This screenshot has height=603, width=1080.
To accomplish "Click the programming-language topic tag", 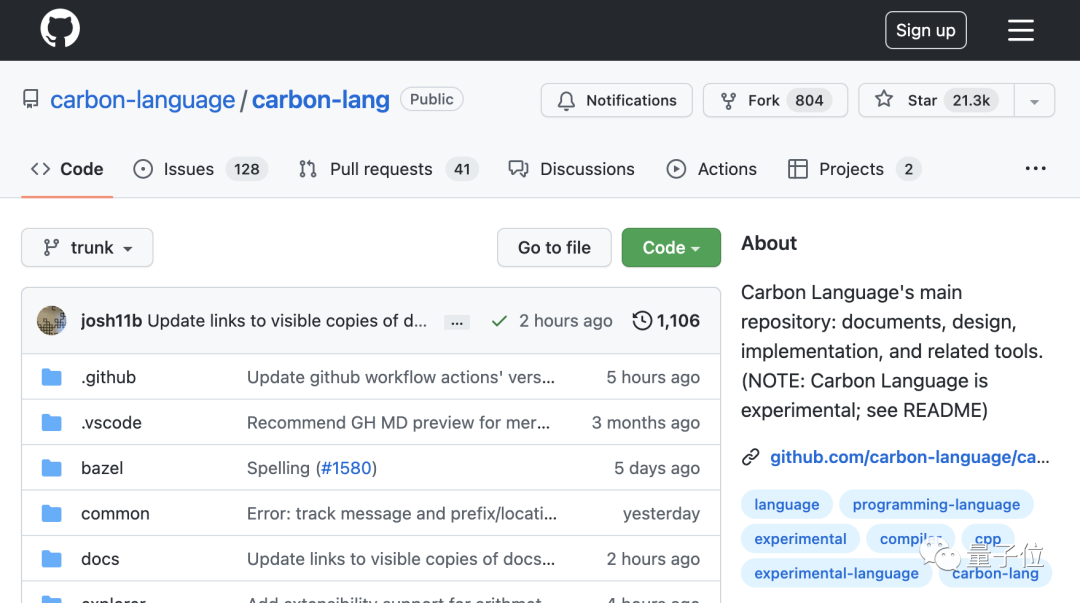I will click(x=936, y=504).
